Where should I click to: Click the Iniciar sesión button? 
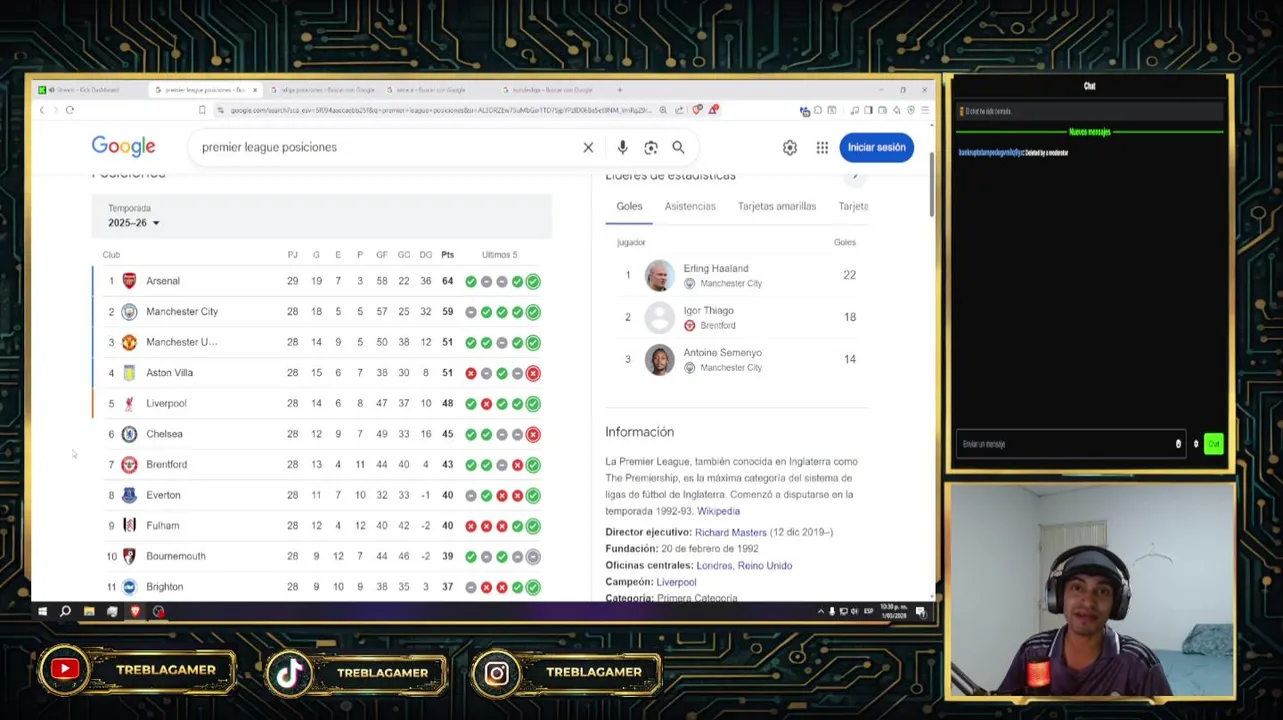pyautogui.click(x=876, y=147)
